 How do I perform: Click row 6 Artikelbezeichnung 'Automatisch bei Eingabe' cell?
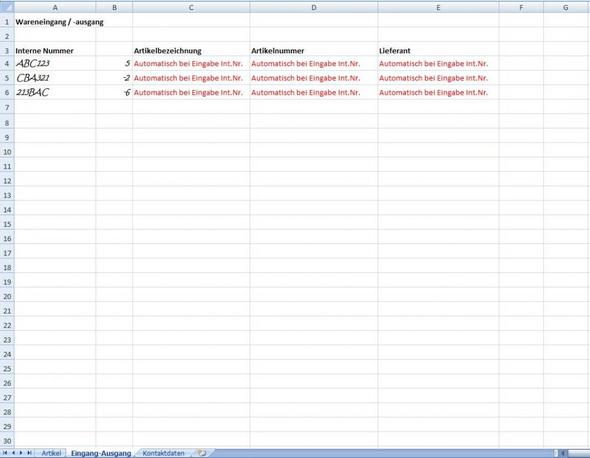tap(191, 92)
